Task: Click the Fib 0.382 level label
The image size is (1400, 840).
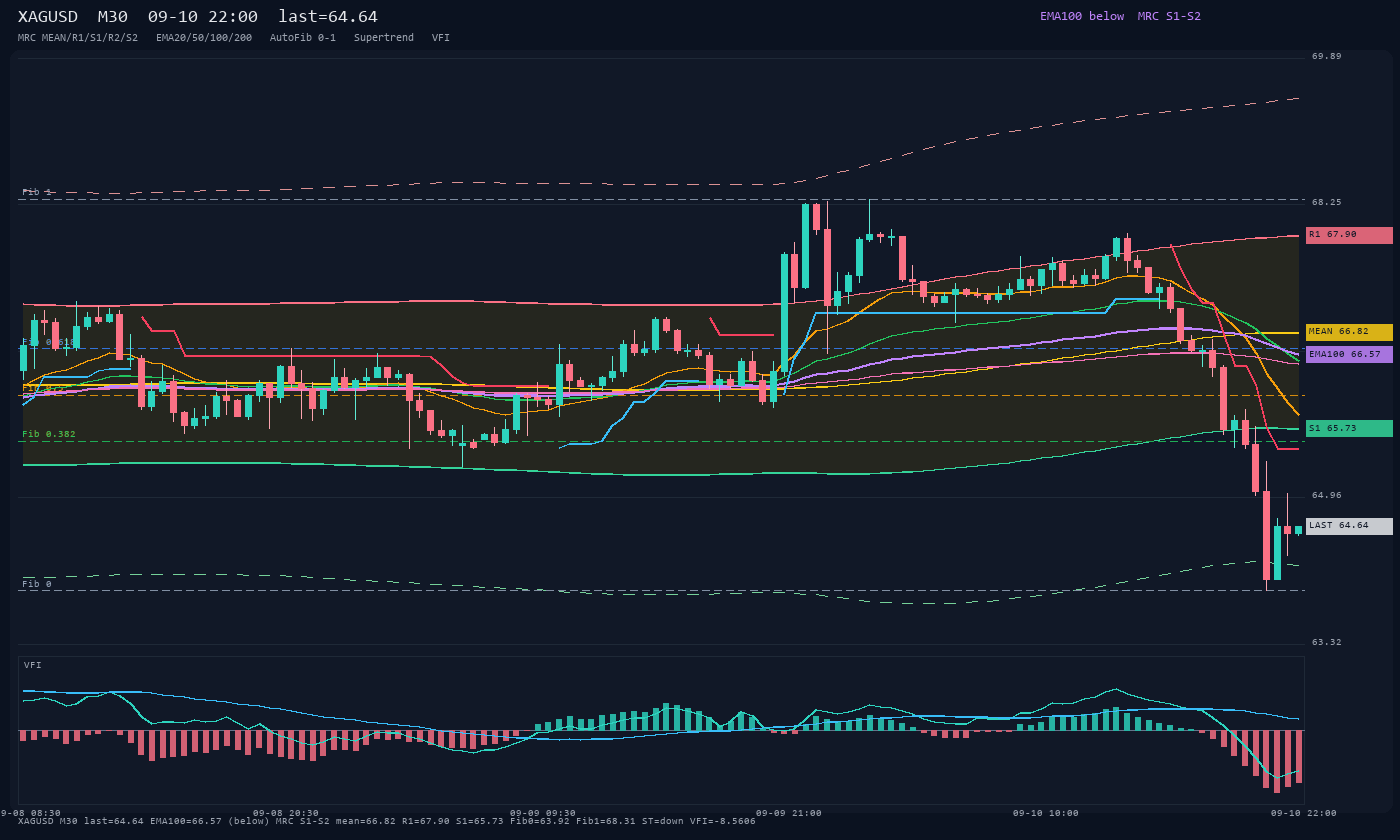Action: pos(49,434)
